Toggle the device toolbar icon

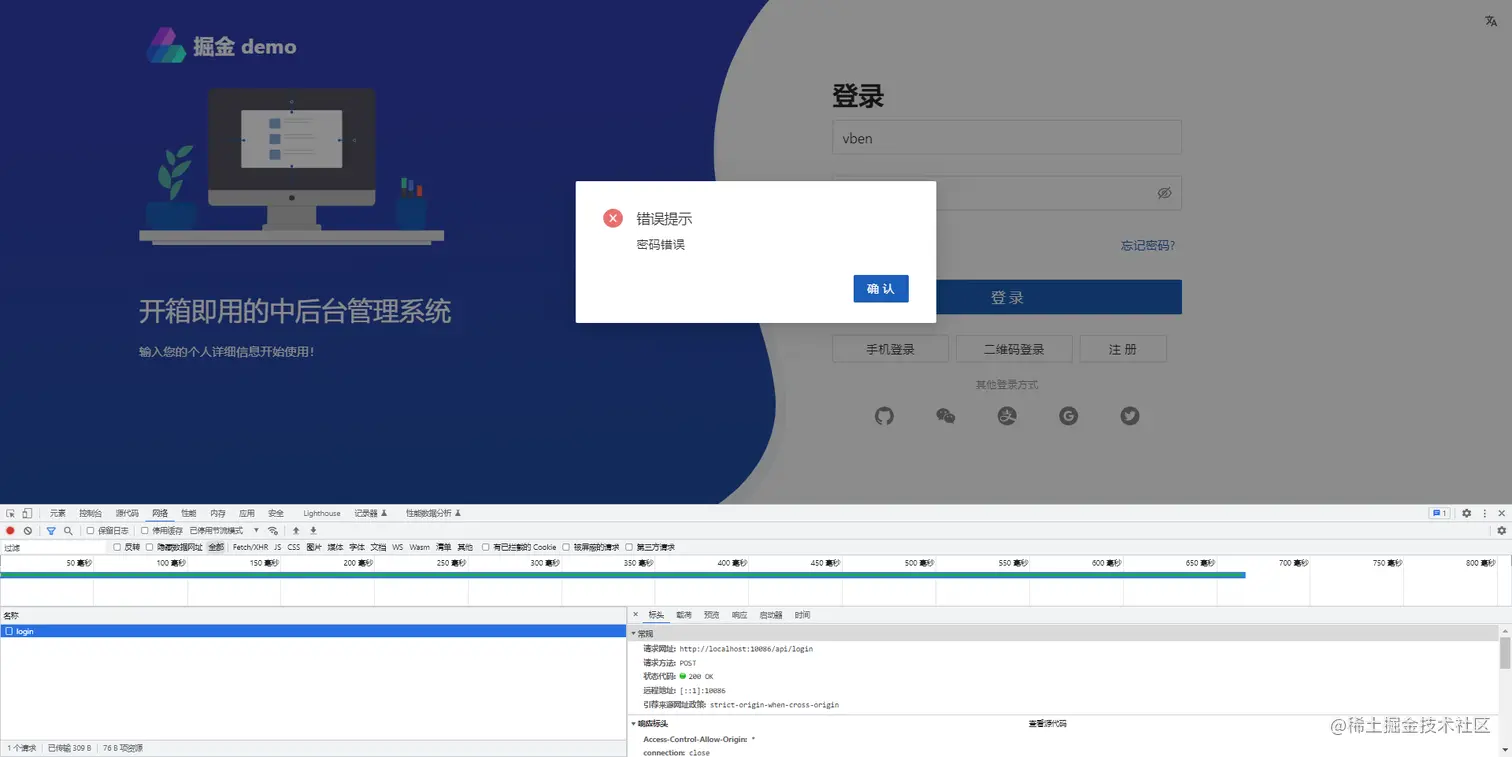[27, 513]
